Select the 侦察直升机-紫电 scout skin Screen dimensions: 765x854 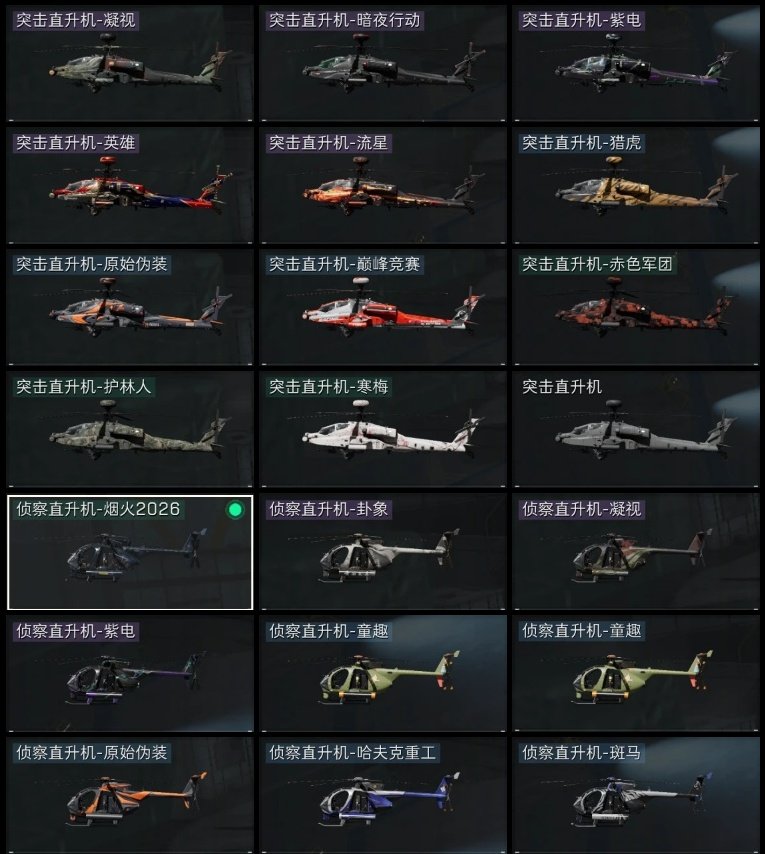point(130,674)
